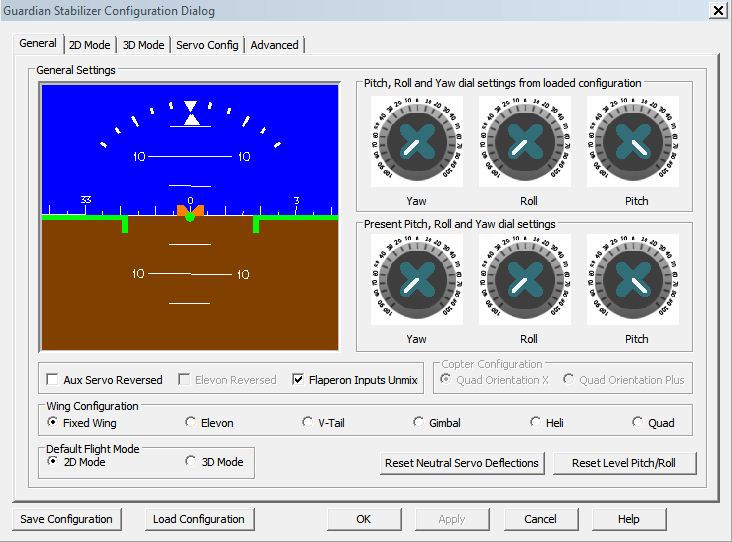Click the Apply button
The width and height of the screenshot is (732, 542).
pos(452,519)
